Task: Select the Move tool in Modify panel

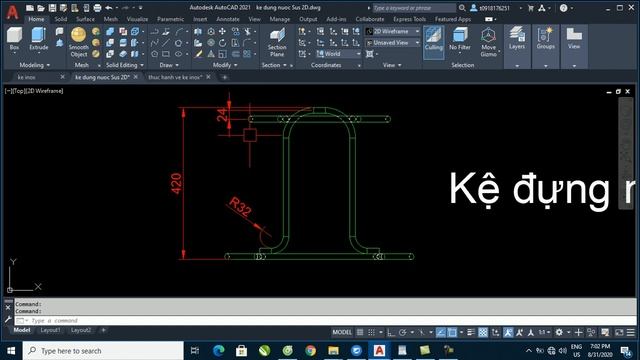Action: coord(222,31)
